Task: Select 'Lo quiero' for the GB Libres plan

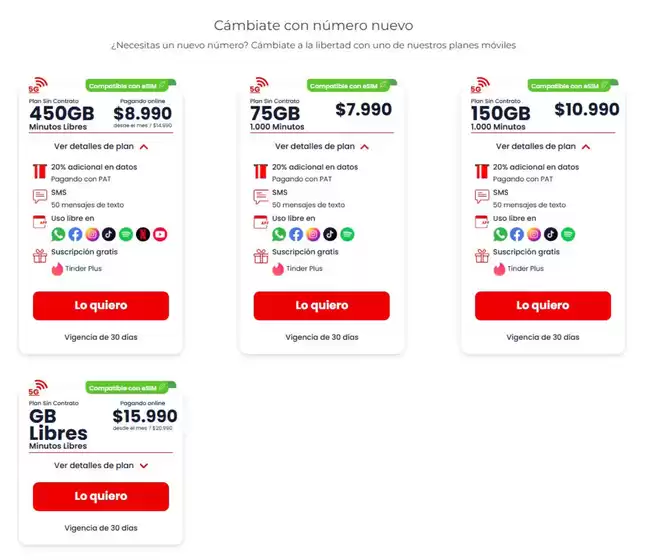Action: coord(100,496)
